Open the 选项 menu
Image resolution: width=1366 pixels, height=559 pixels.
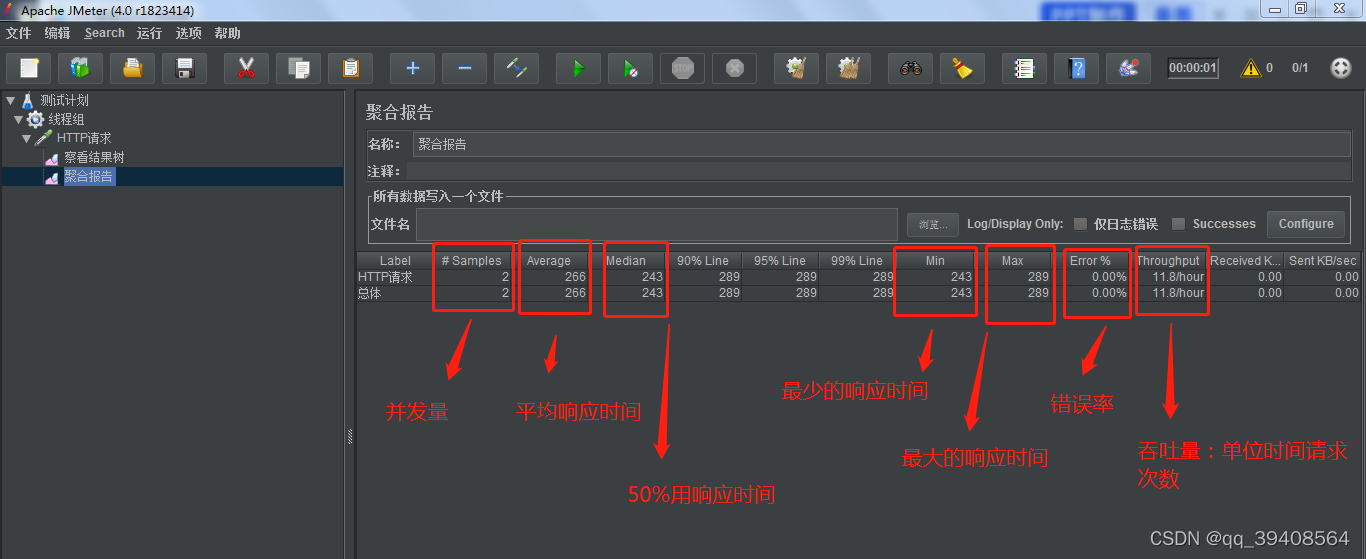click(x=188, y=33)
